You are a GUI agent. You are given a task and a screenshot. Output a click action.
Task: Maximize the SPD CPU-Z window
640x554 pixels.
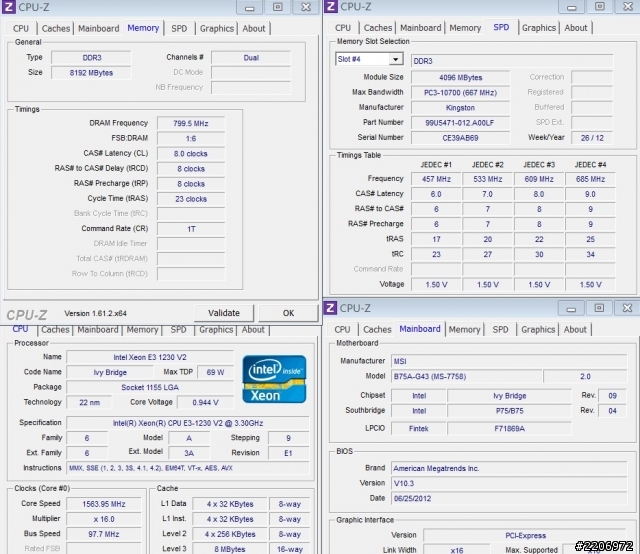tap(599, 7)
